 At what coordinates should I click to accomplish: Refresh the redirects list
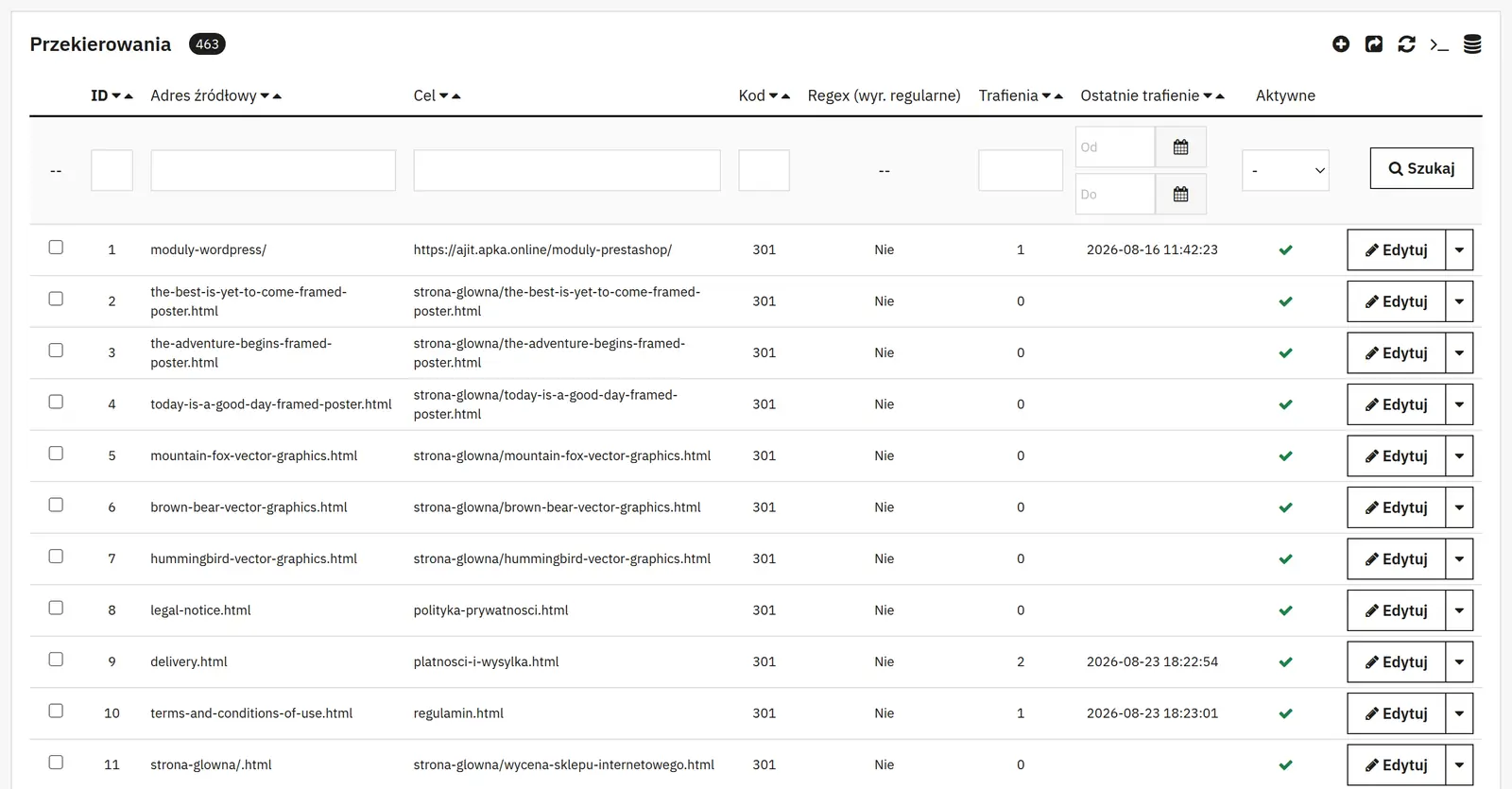(1406, 44)
